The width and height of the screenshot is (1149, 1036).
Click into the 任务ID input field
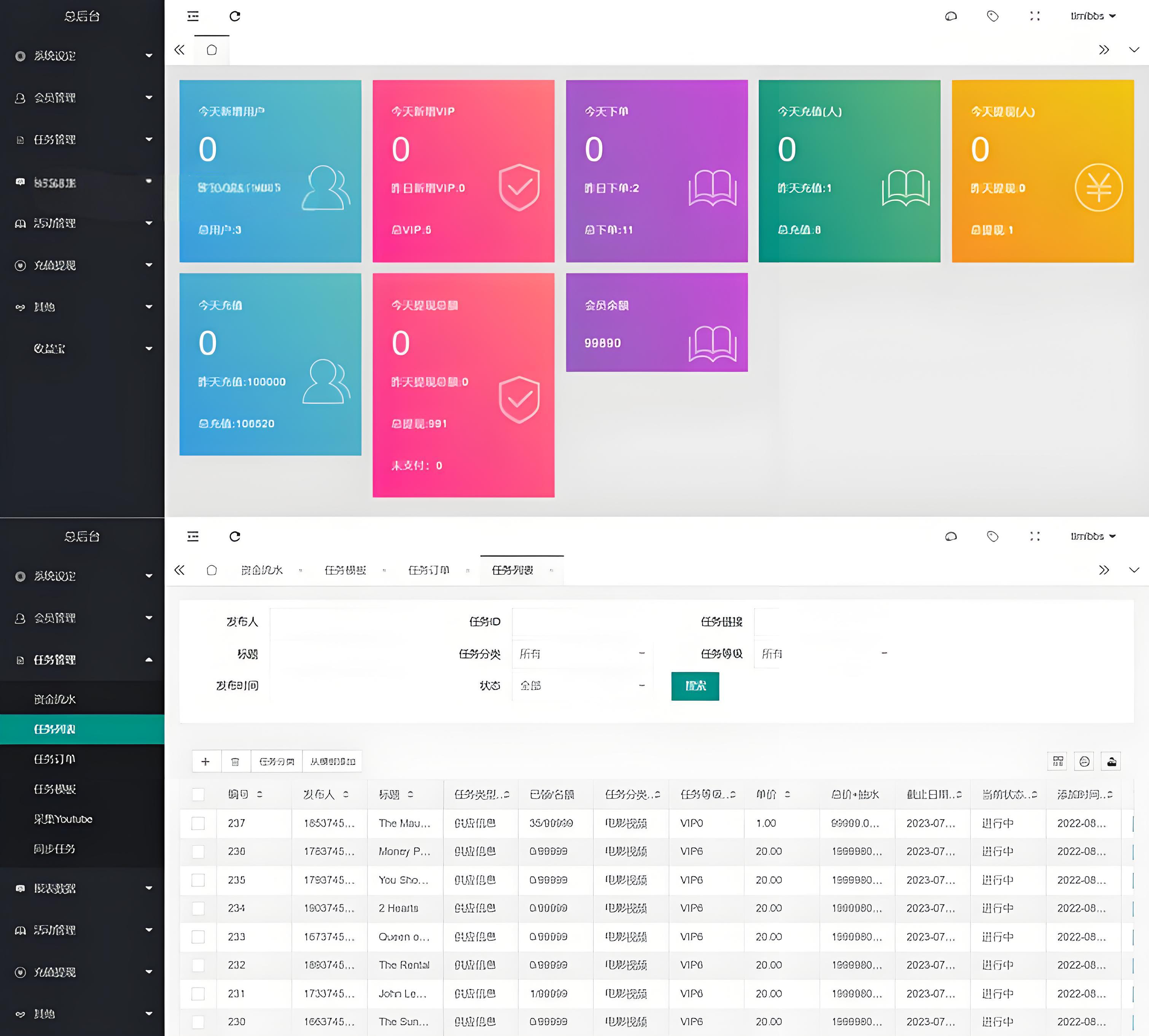(x=582, y=622)
